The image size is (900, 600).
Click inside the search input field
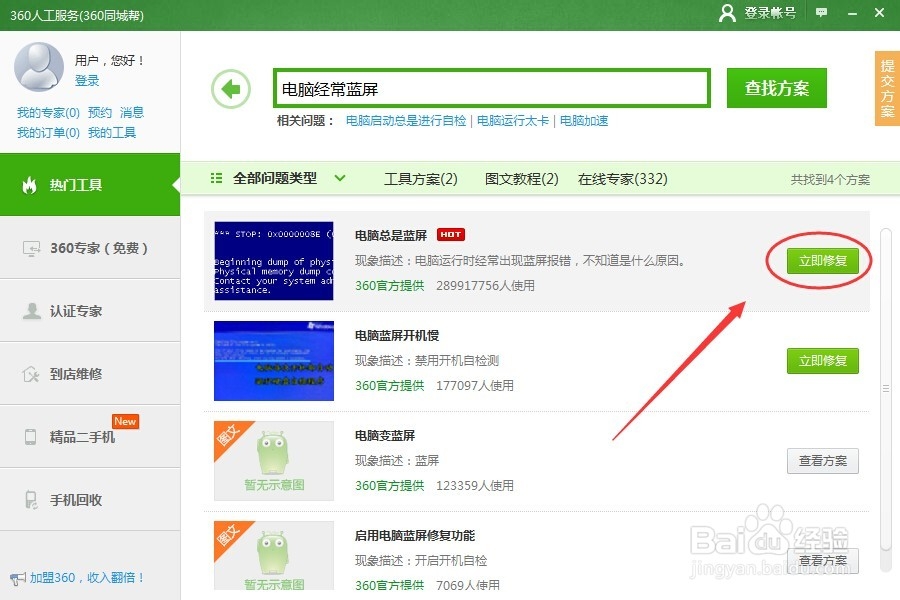[x=490, y=88]
